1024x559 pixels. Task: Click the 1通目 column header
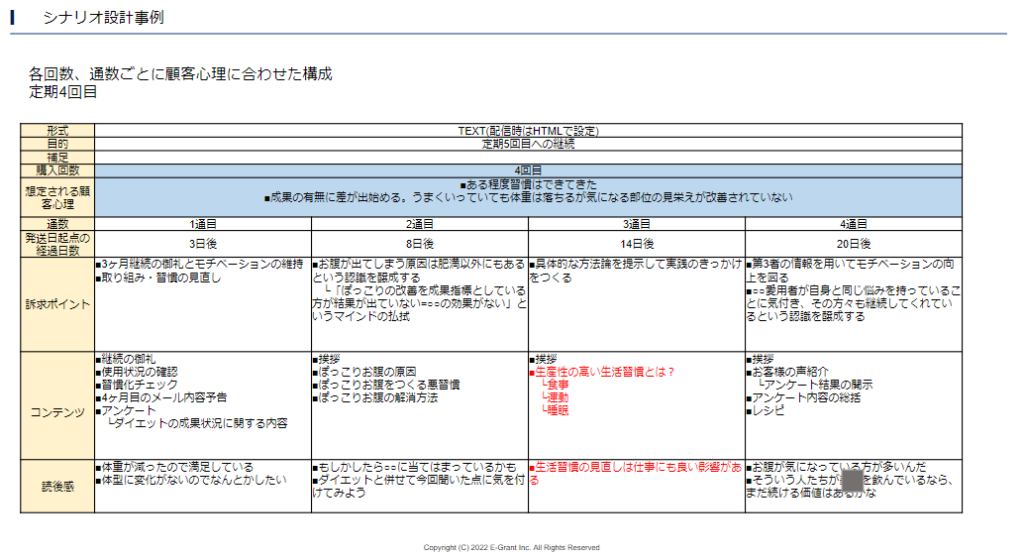(203, 224)
